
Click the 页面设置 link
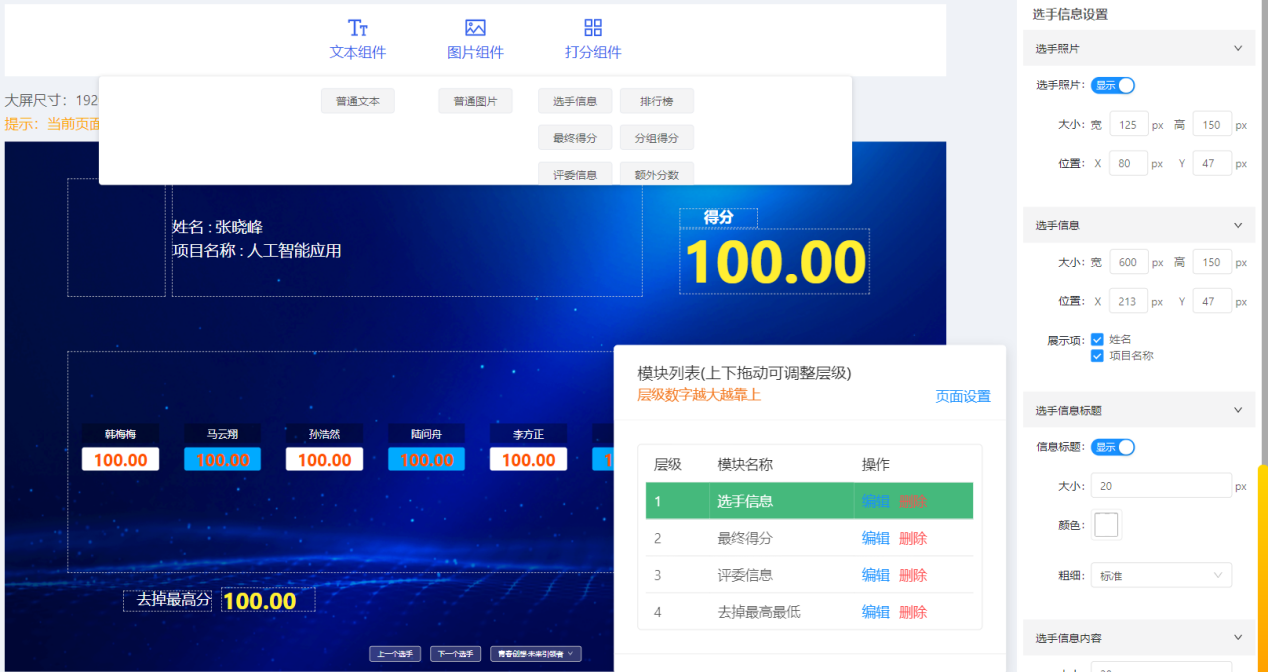[962, 396]
